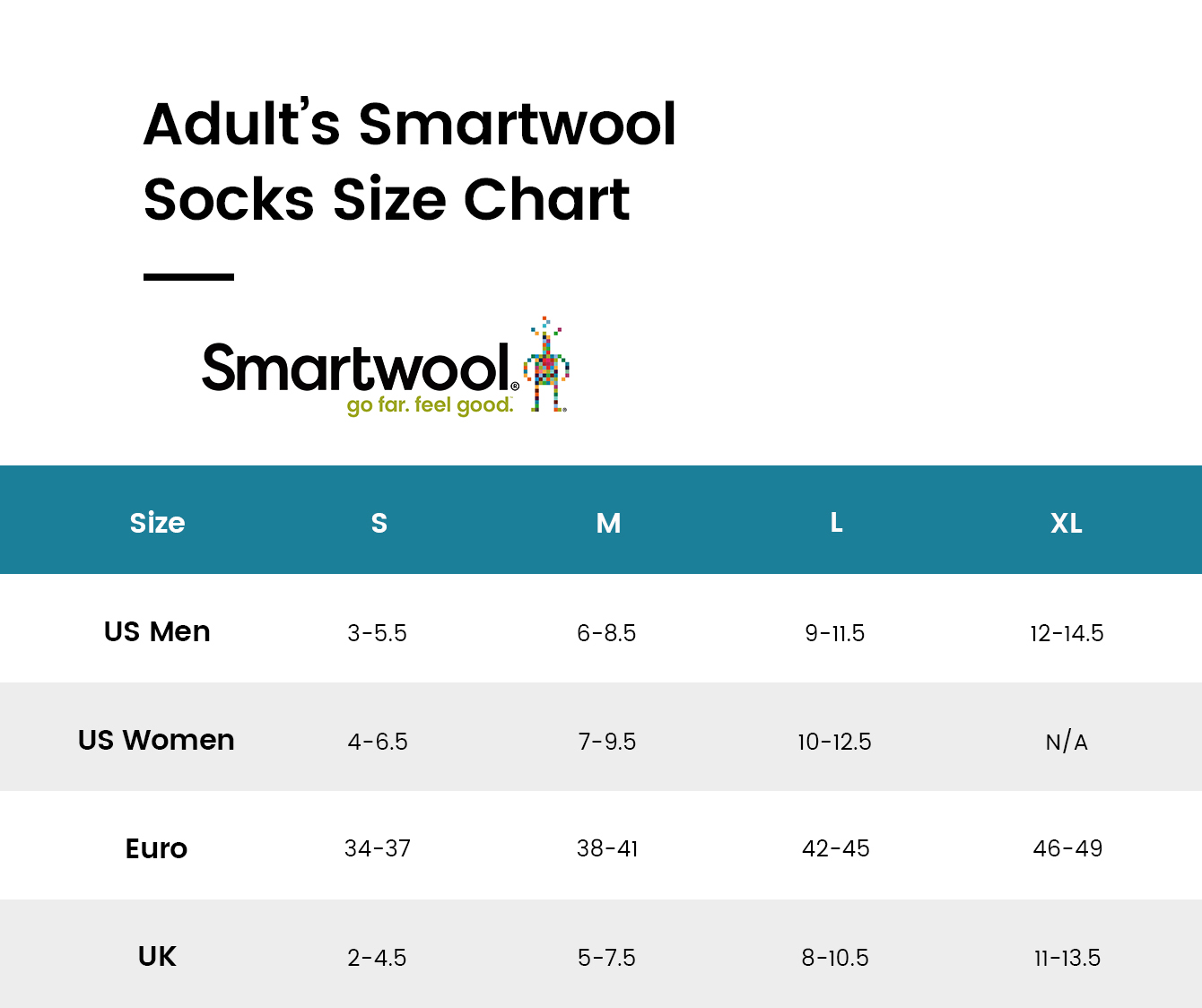Select the Size column header

(157, 523)
